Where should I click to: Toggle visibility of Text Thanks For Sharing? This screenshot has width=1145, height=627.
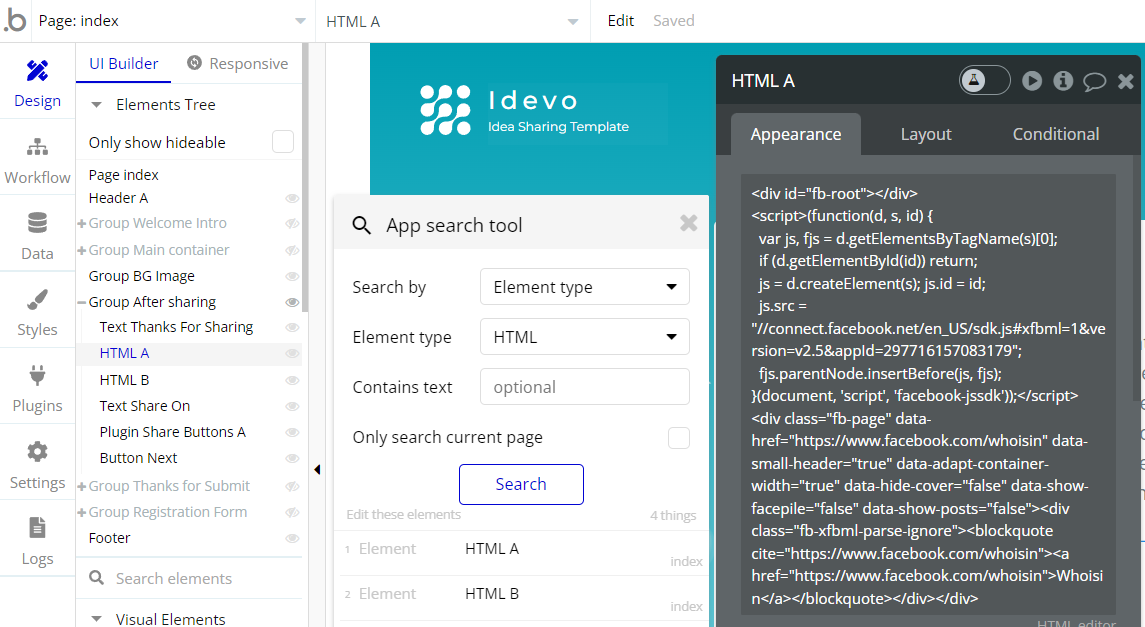(x=292, y=328)
